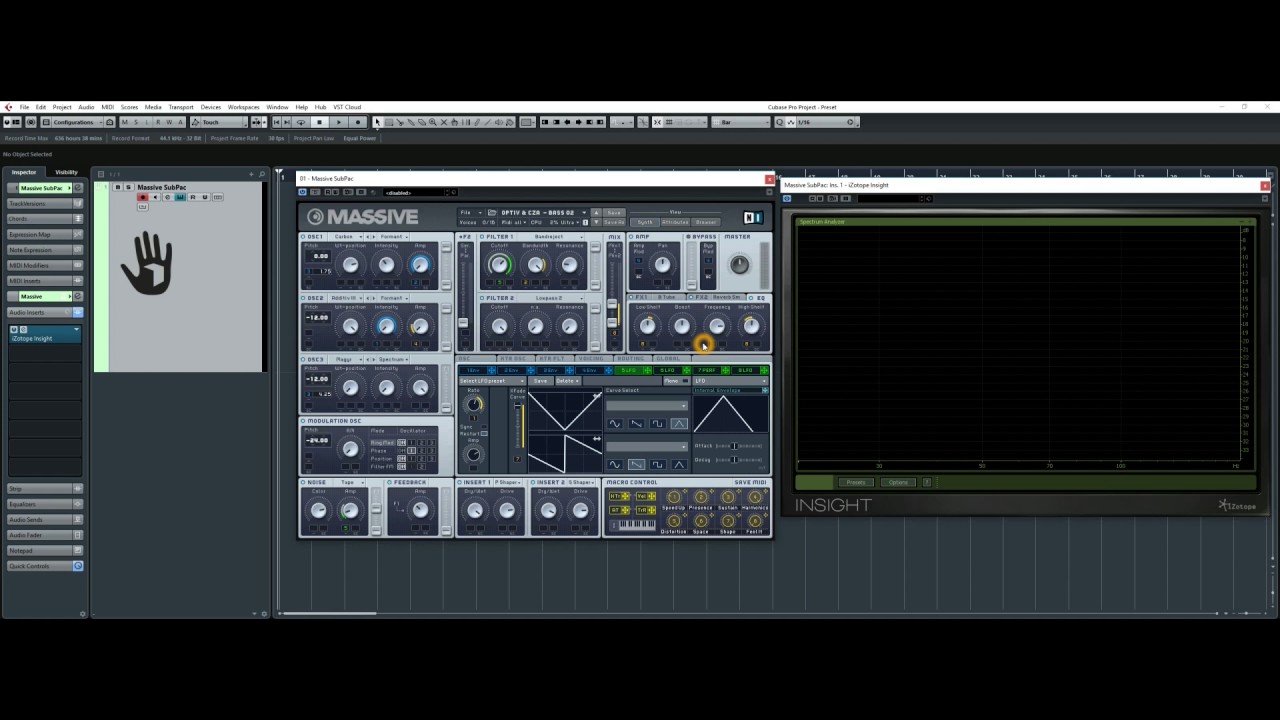The height and width of the screenshot is (720, 1280).
Task: Click the Save As button in Massive header
Action: tap(613, 220)
